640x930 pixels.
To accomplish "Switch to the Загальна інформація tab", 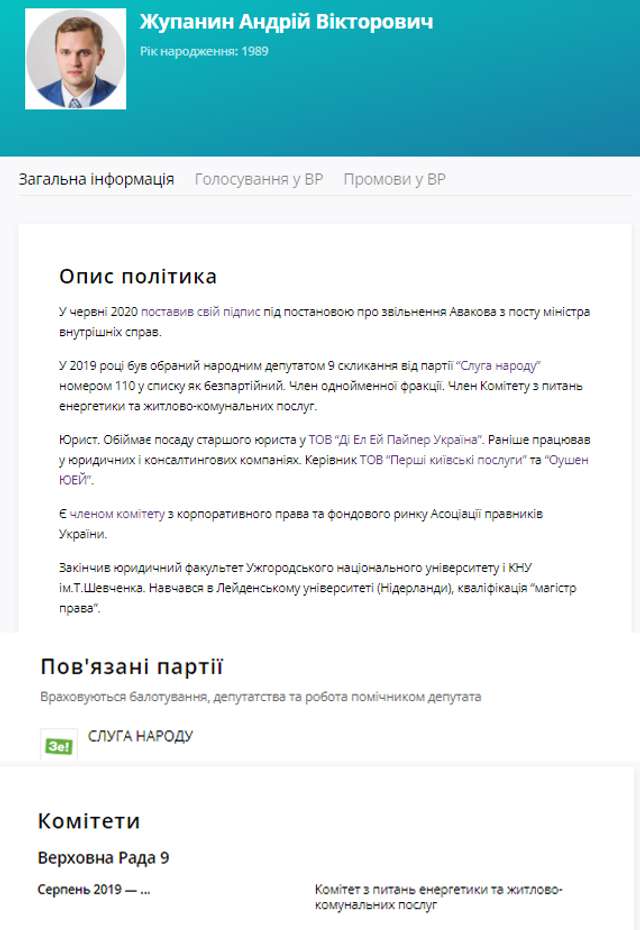I will (96, 179).
